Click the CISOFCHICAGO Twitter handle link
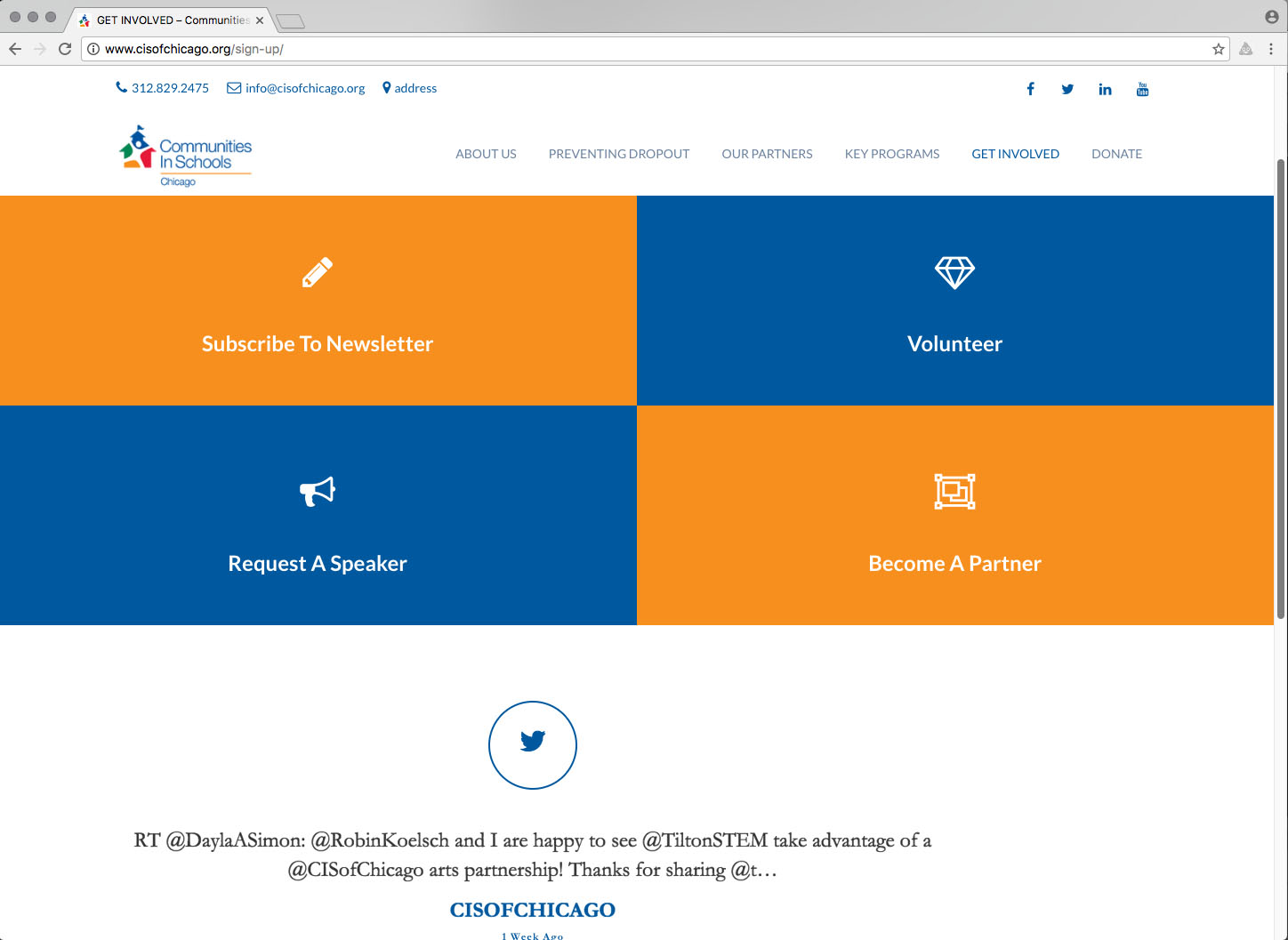Screen dimensions: 1288x940 point(532,910)
